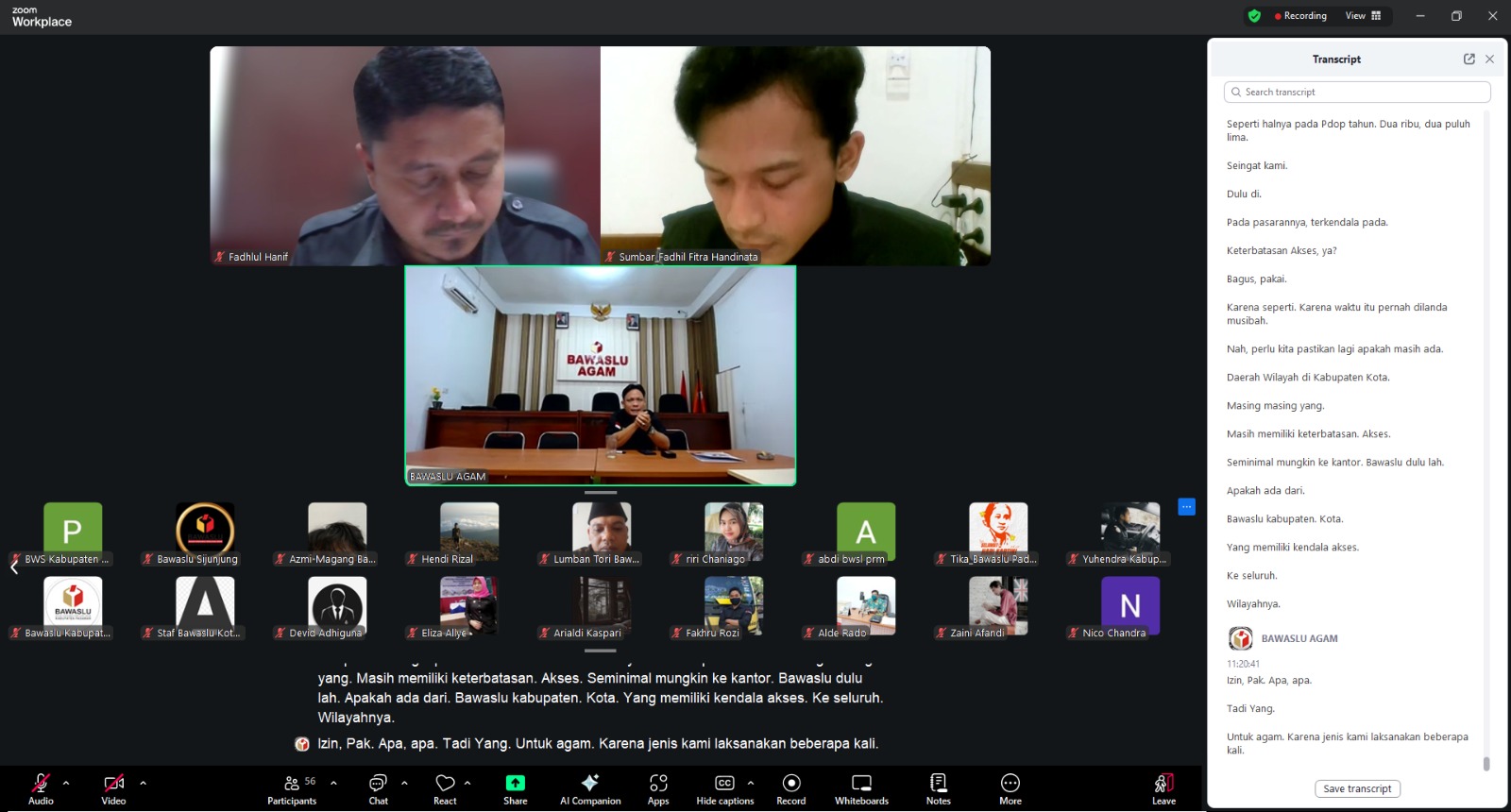
Task: Expand the video options arrow
Action: (143, 783)
